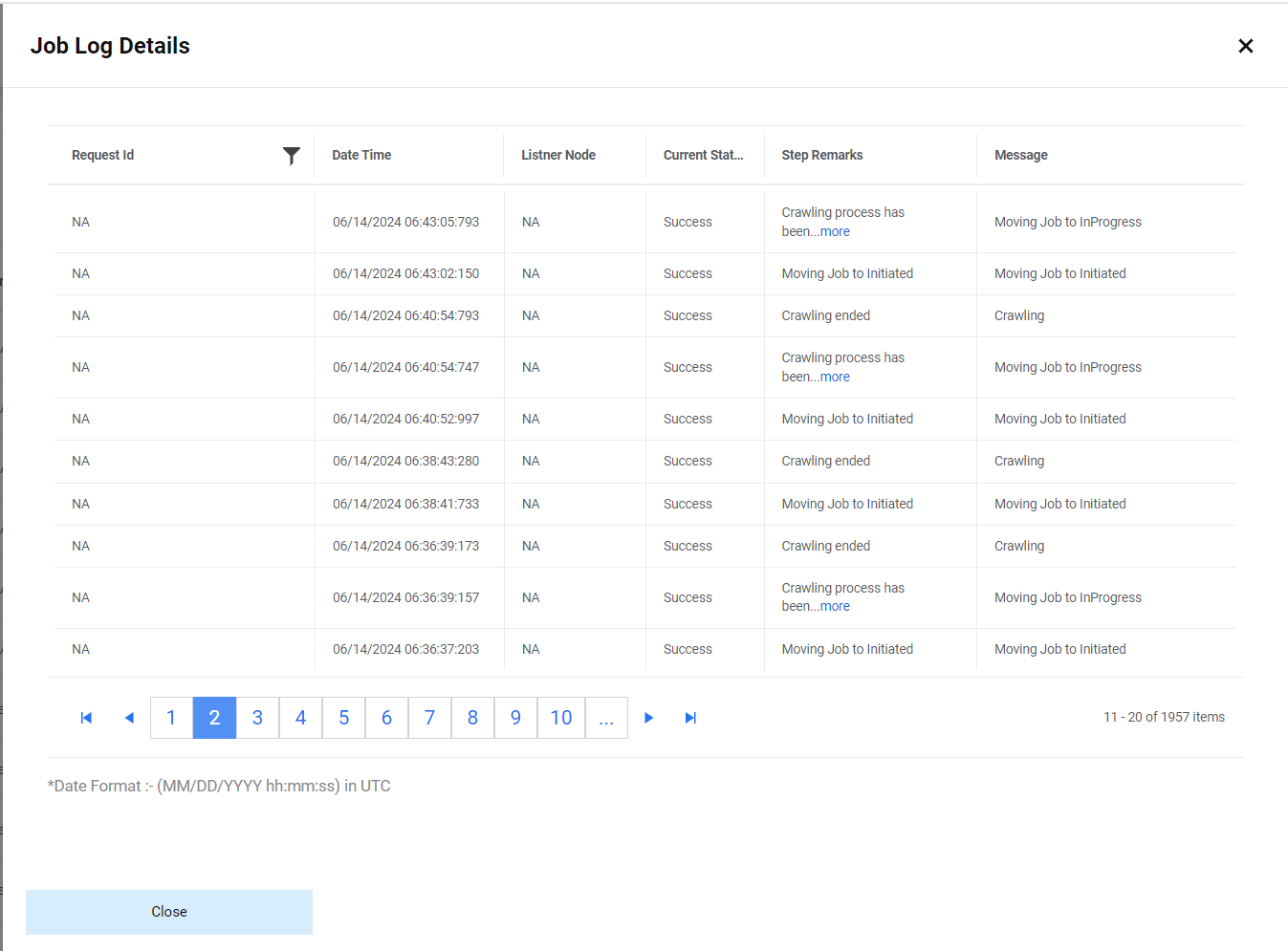Sort by Date Time column header
The image size is (1288, 951).
(361, 155)
